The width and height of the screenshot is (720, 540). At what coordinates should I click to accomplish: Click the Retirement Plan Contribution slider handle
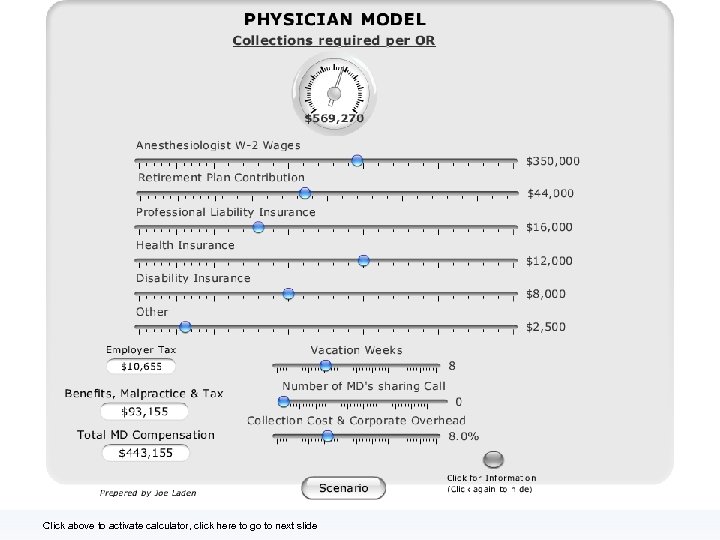pyautogui.click(x=305, y=193)
